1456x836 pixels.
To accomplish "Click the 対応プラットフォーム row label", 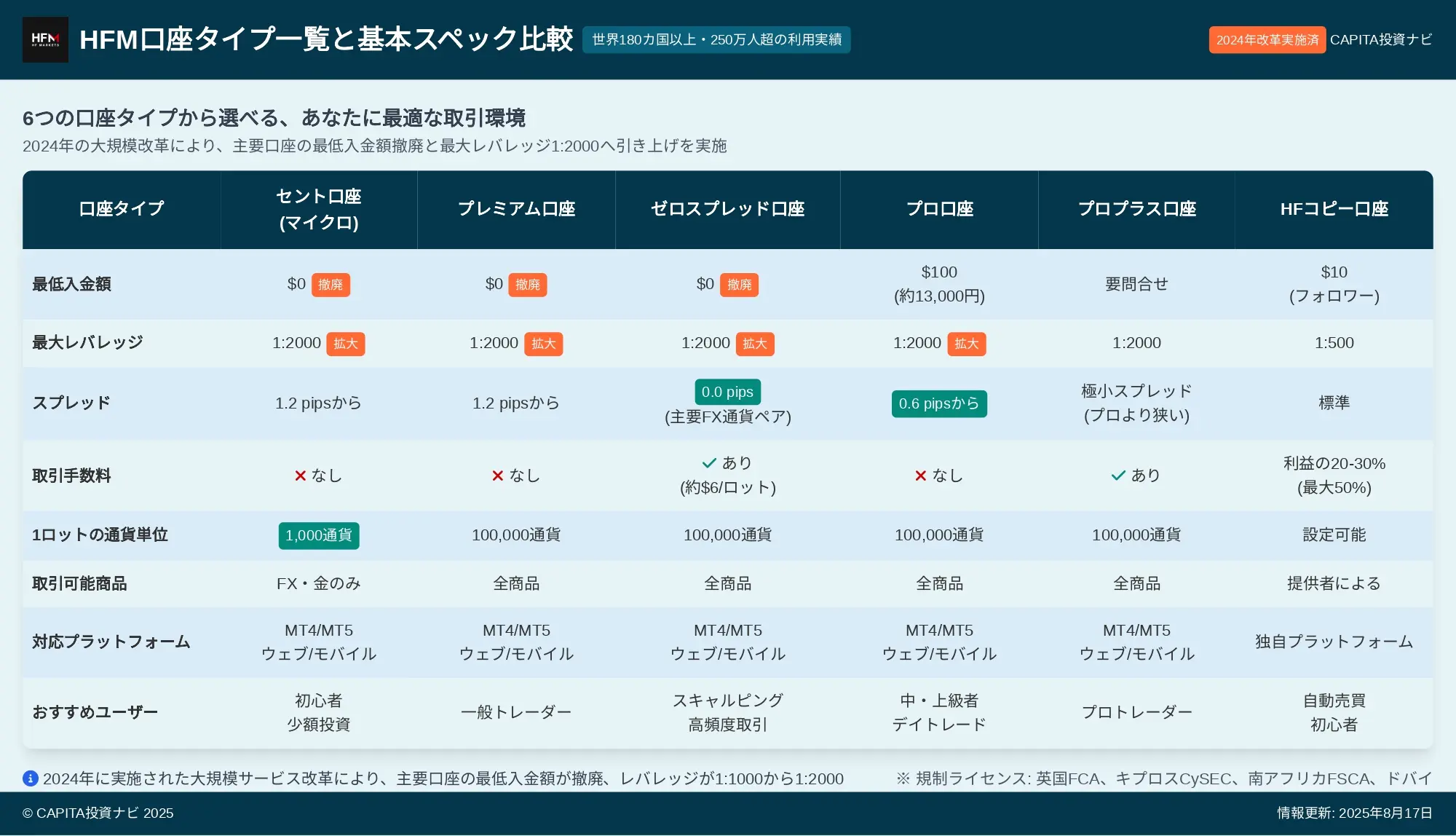I will (111, 642).
